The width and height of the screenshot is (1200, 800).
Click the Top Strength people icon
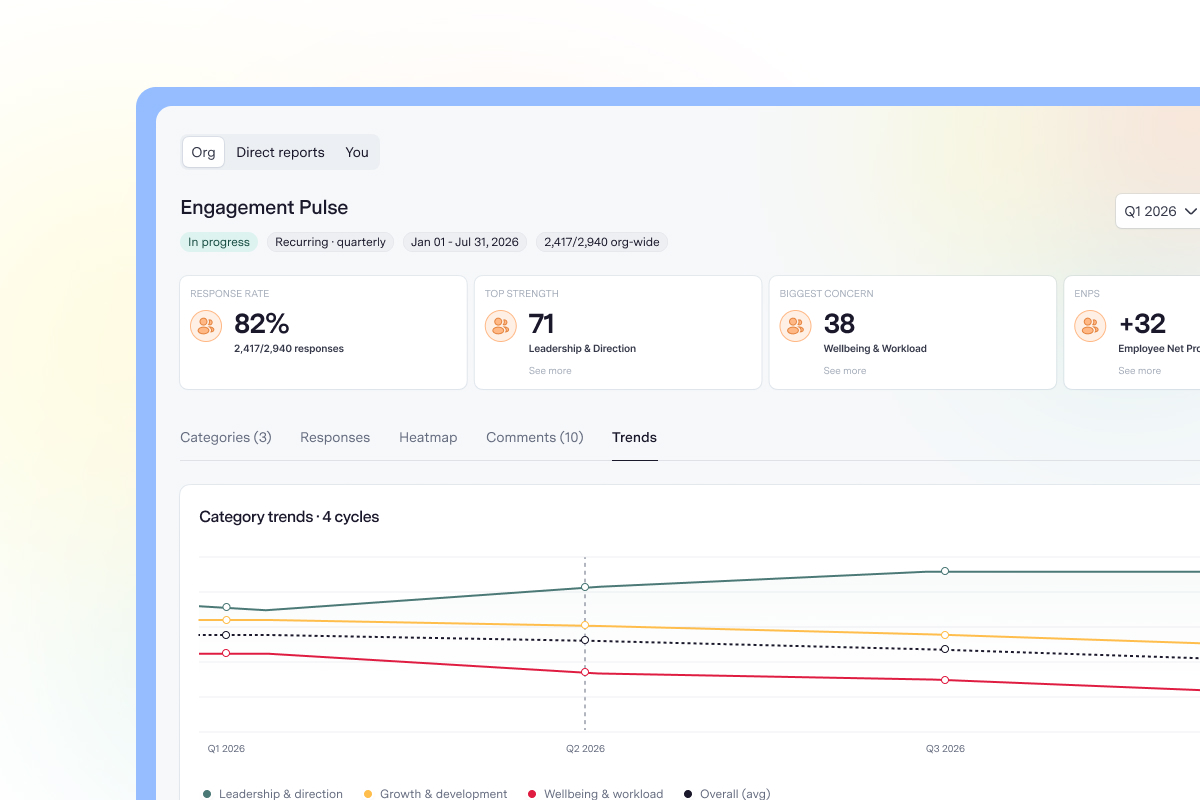pos(501,326)
